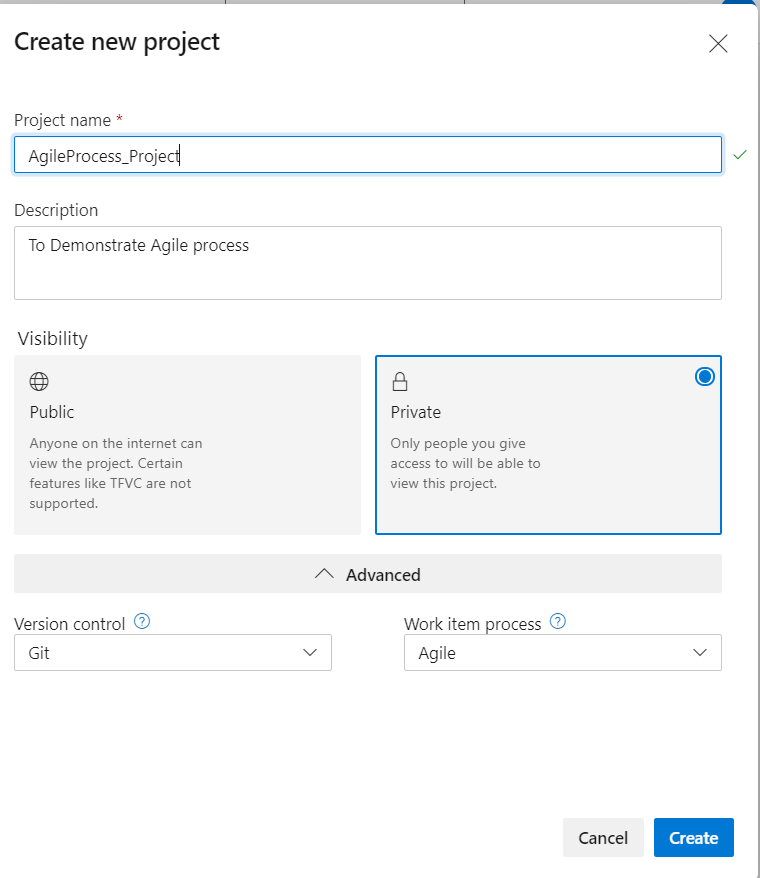Image resolution: width=760 pixels, height=878 pixels.
Task: Close the Create new project dialog
Action: tap(718, 43)
